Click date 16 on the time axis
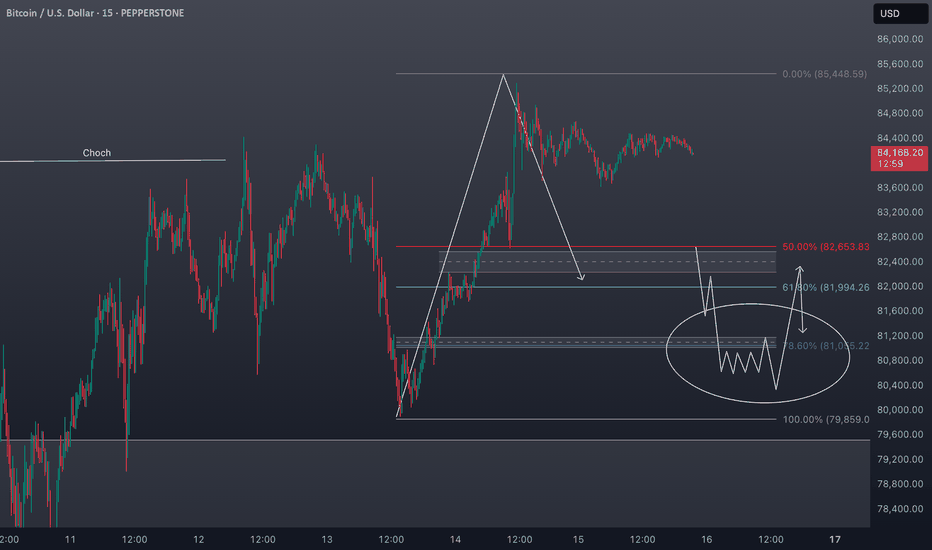932x550 pixels. coord(707,539)
